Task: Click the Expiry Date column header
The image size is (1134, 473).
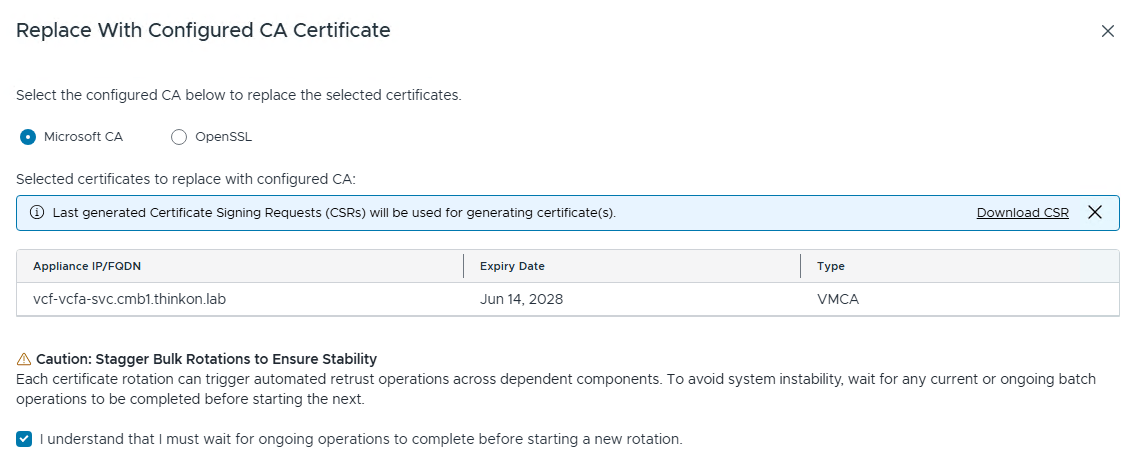Action: tap(512, 266)
